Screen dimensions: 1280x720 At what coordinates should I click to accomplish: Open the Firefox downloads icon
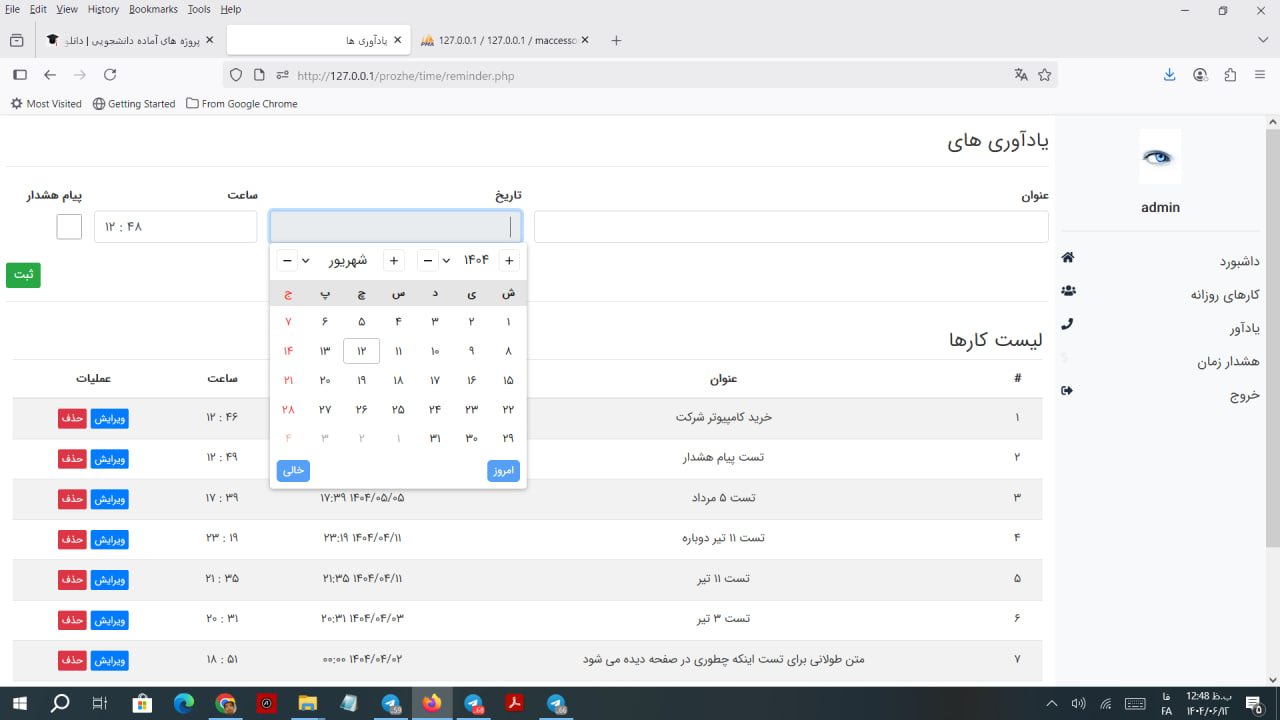tap(1170, 75)
